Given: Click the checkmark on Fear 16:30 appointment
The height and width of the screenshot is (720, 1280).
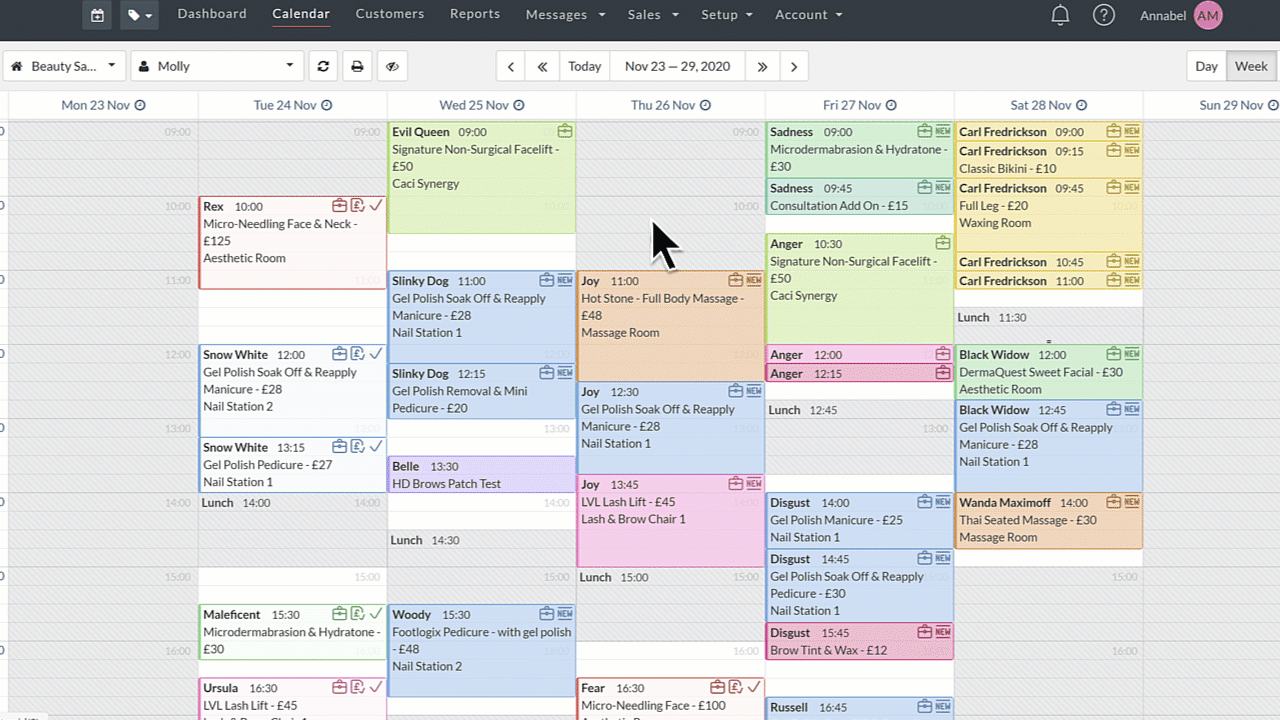Looking at the screenshot, I should (x=754, y=688).
